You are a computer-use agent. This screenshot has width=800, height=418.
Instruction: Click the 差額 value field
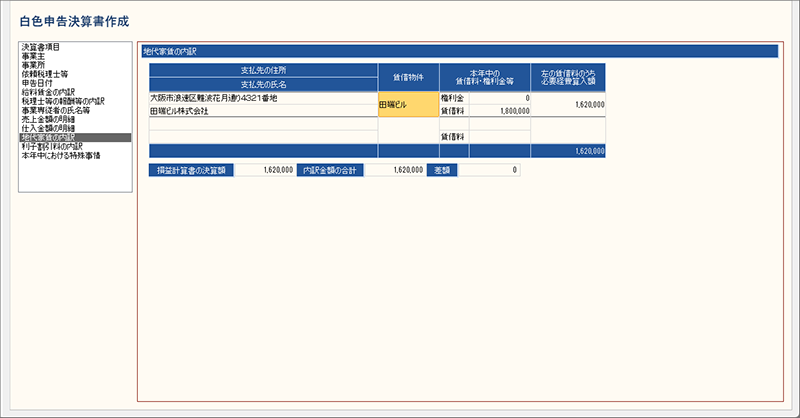tap(489, 171)
